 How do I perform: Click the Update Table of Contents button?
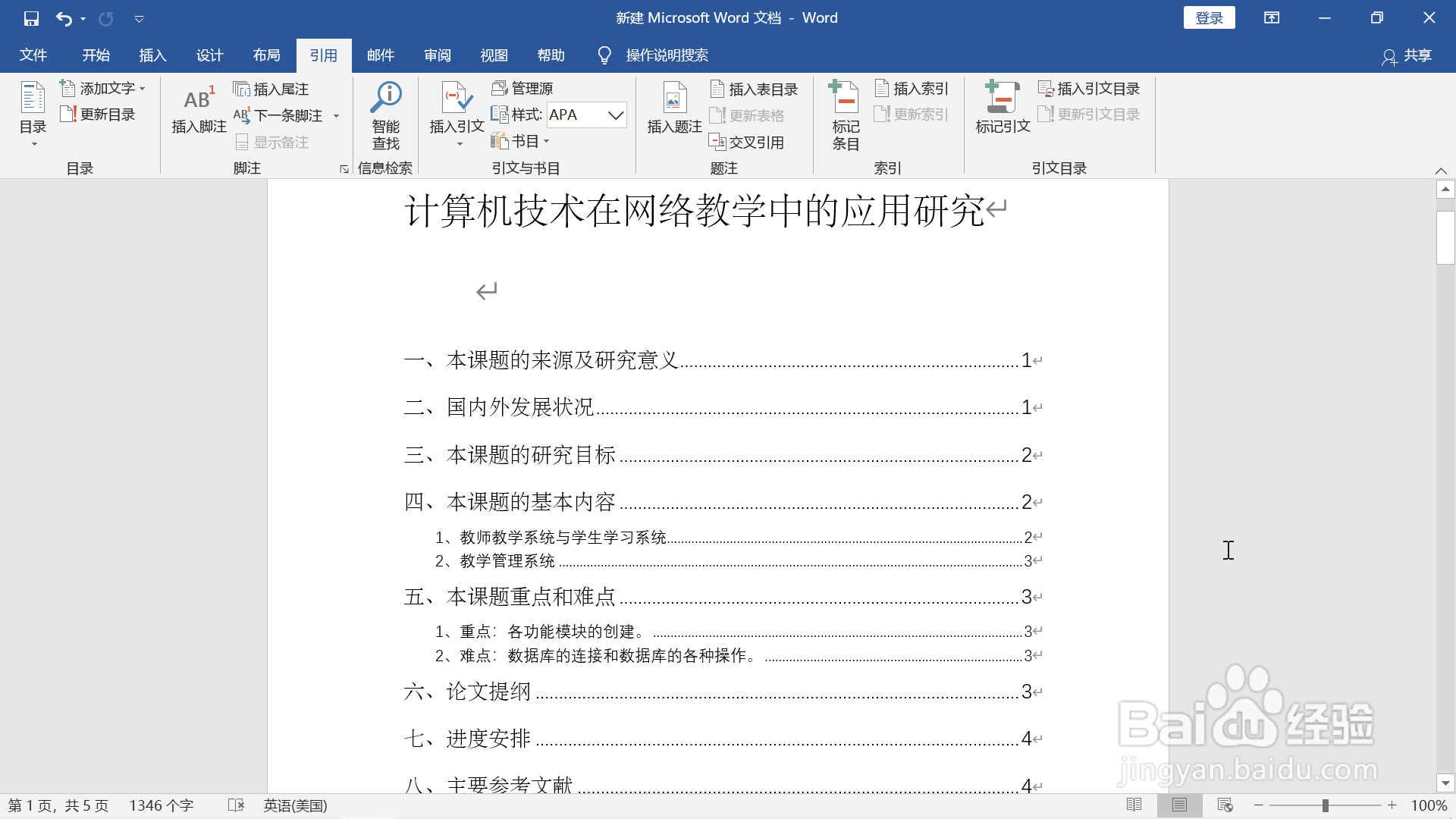coord(99,115)
